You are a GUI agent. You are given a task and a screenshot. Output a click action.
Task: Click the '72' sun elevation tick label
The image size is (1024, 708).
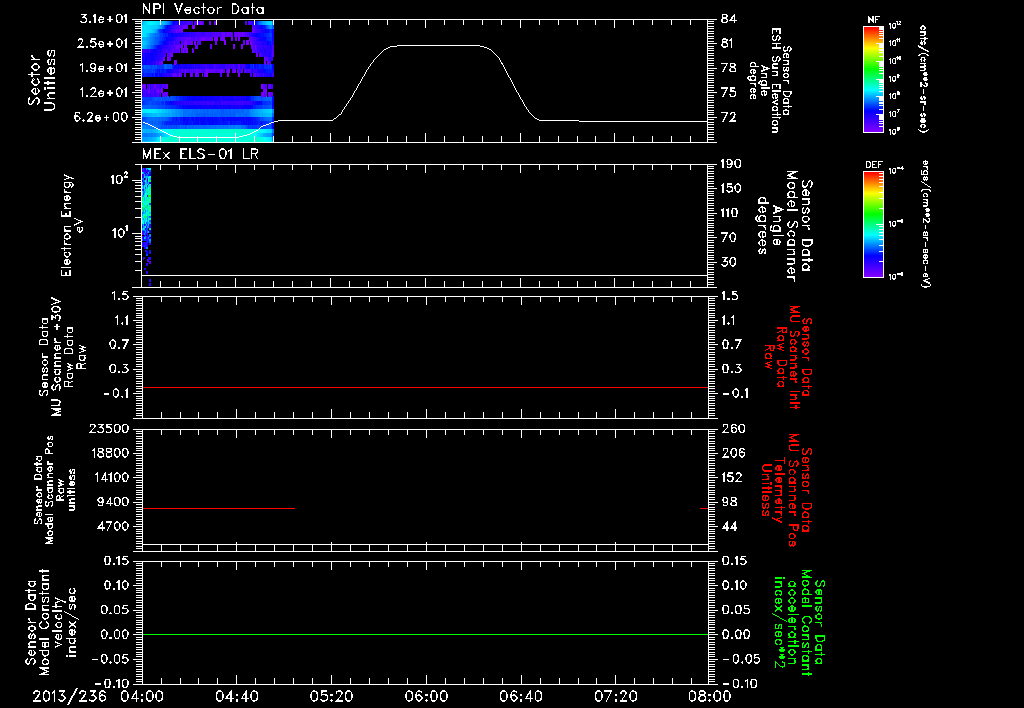(x=728, y=118)
